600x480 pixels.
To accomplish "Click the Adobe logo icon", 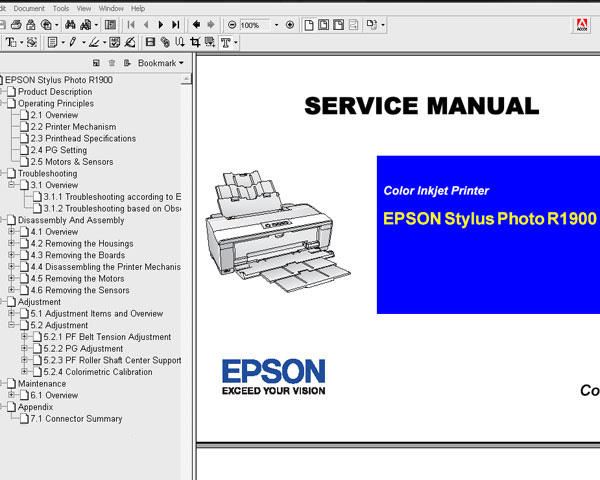I will (x=582, y=25).
